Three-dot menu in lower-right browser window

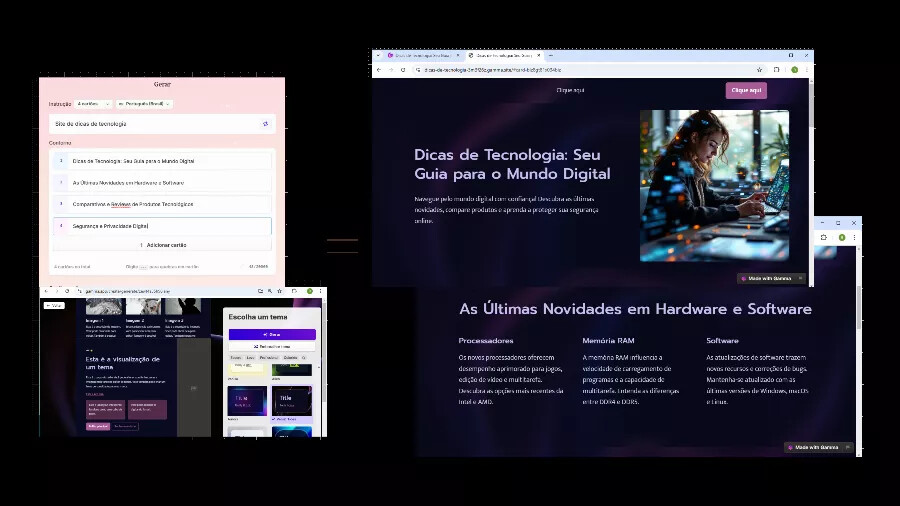(854, 238)
